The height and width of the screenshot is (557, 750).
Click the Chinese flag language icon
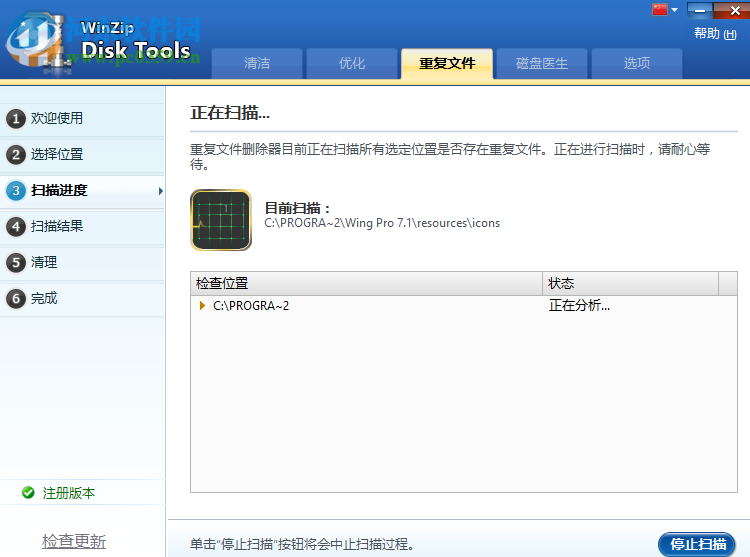click(x=660, y=10)
